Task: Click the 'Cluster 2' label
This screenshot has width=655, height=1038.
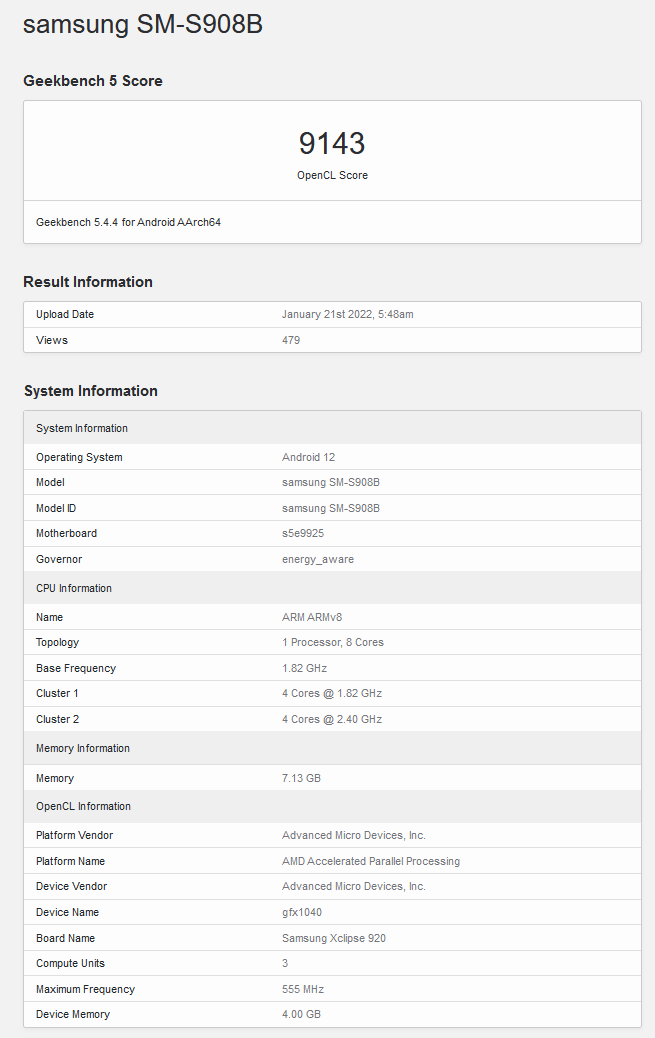Action: (x=58, y=720)
